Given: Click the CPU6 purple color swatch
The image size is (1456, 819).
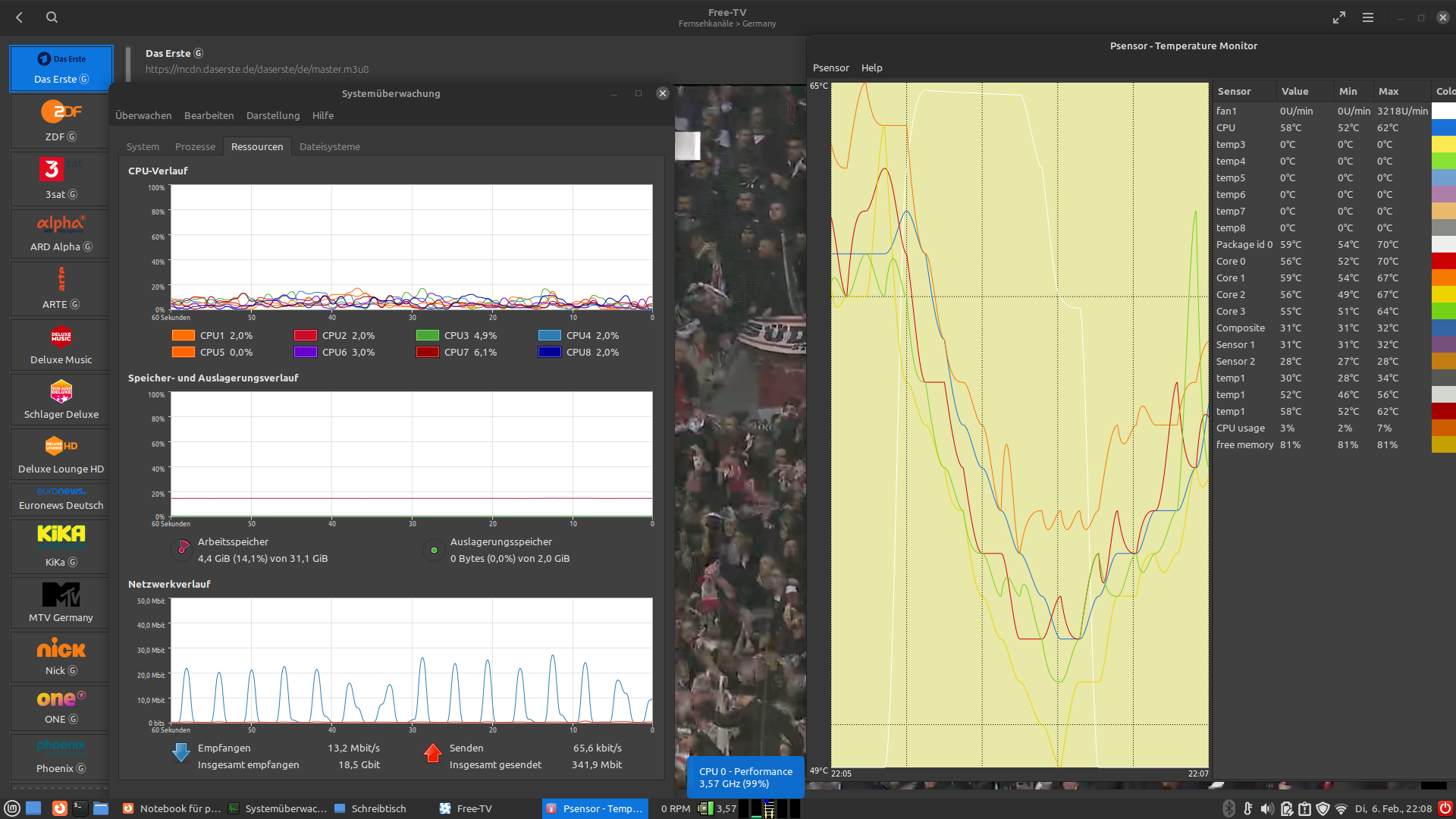Looking at the screenshot, I should point(306,352).
